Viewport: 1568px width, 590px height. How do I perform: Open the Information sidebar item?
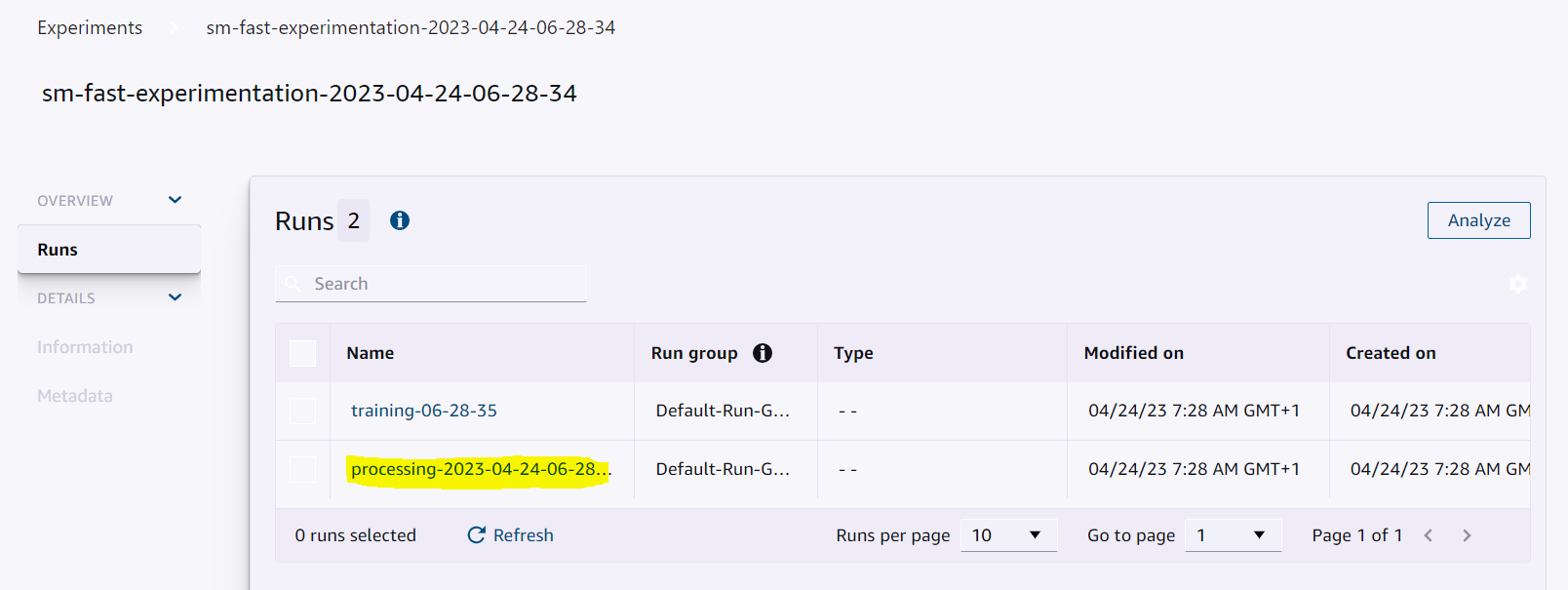click(85, 347)
